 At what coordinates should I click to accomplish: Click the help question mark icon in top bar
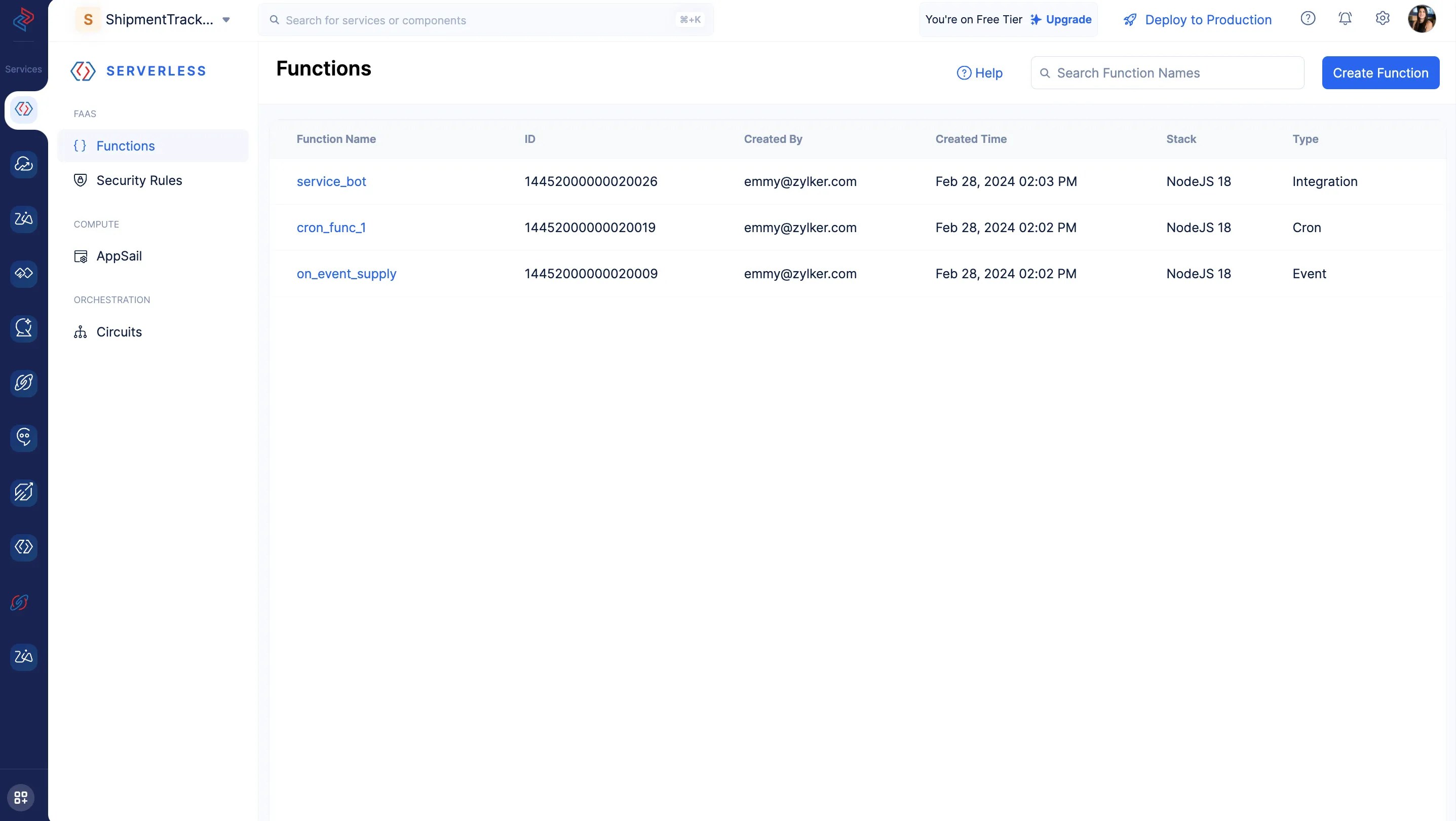tap(1308, 19)
